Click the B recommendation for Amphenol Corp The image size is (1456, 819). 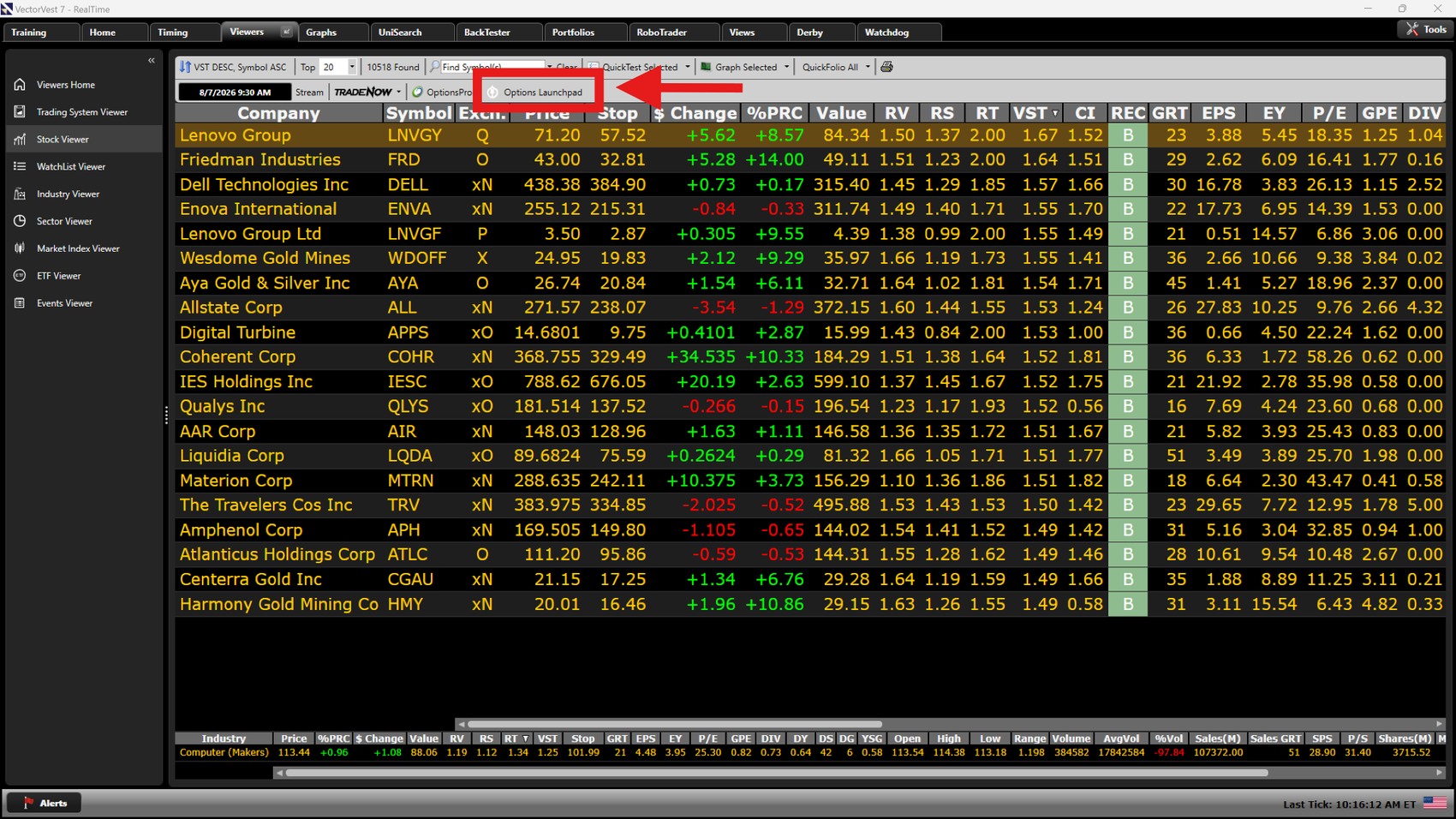pos(1128,530)
